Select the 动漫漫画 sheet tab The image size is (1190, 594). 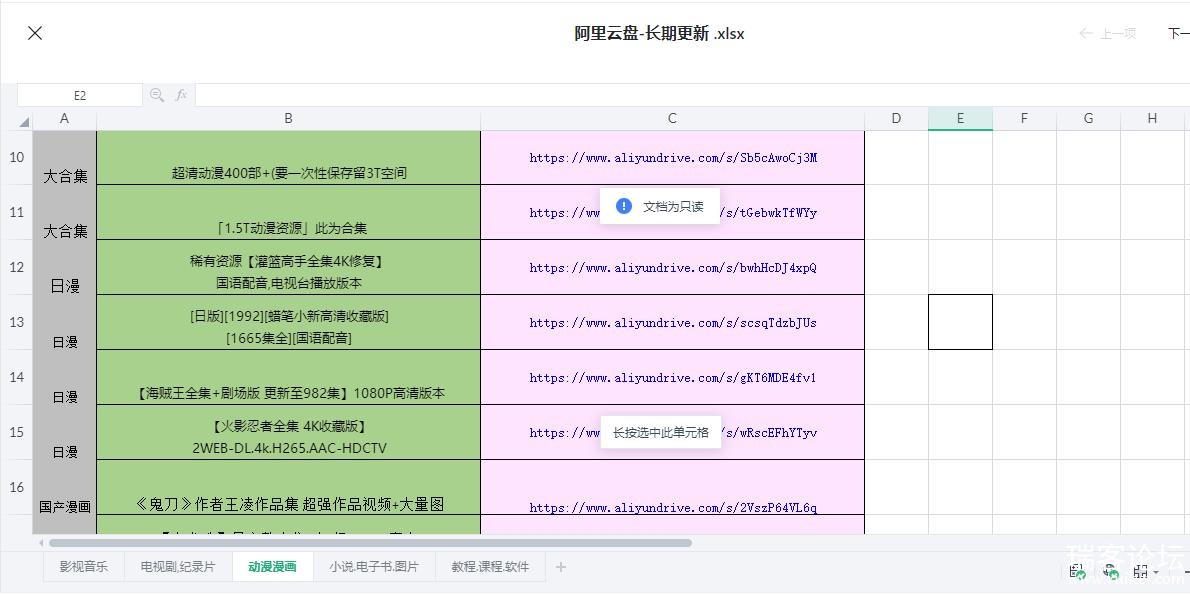pos(272,567)
